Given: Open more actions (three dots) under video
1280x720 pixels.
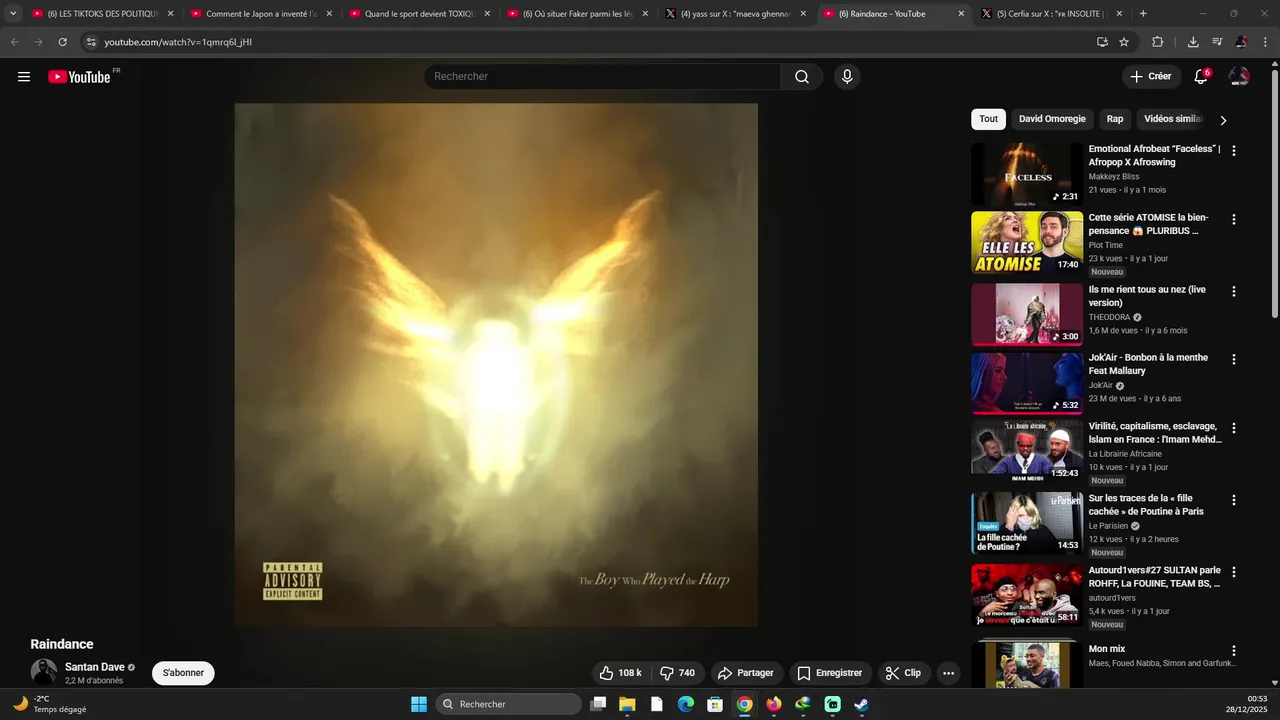Looking at the screenshot, I should [x=948, y=673].
